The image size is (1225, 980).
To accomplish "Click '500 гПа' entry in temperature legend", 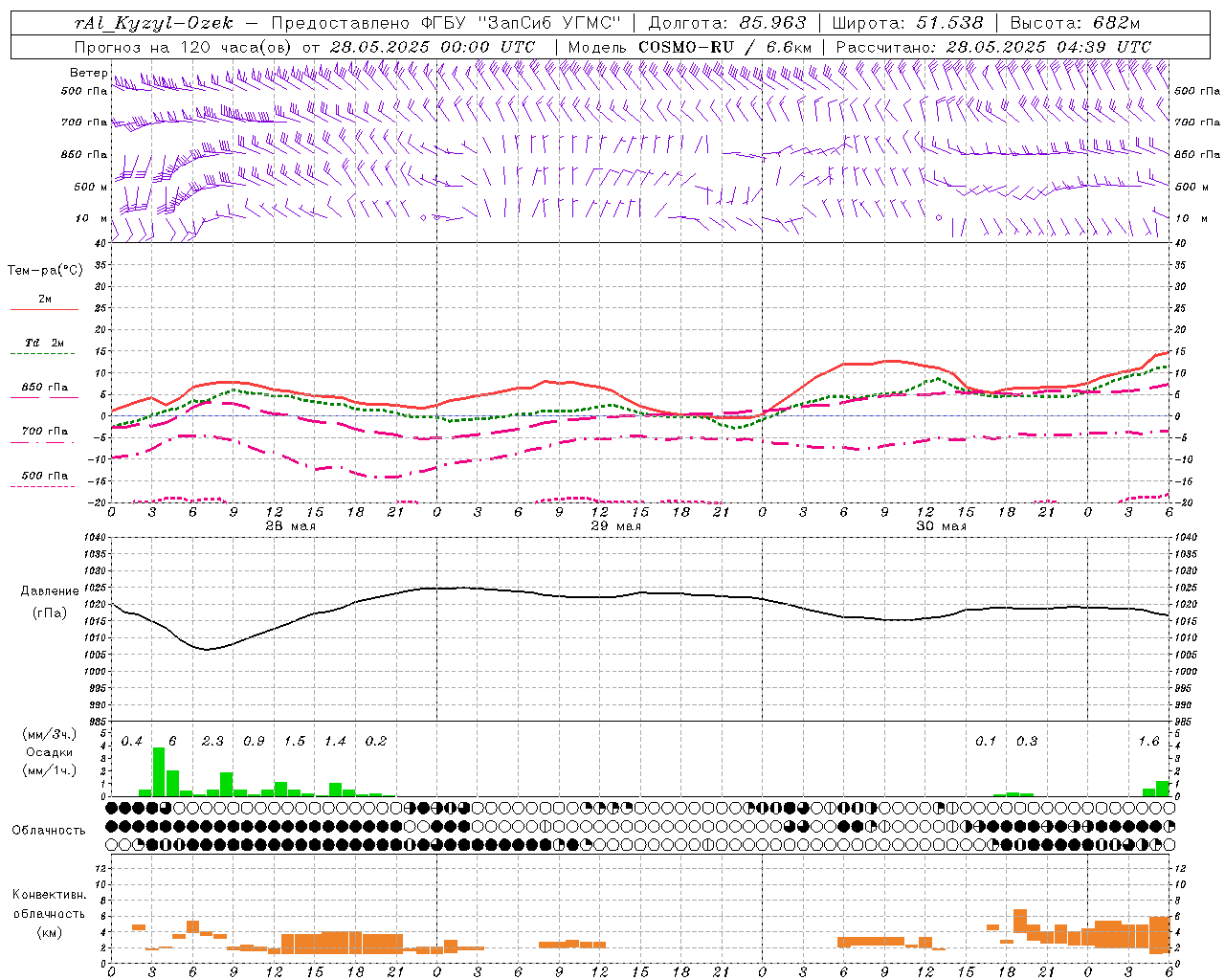I will tap(44, 476).
